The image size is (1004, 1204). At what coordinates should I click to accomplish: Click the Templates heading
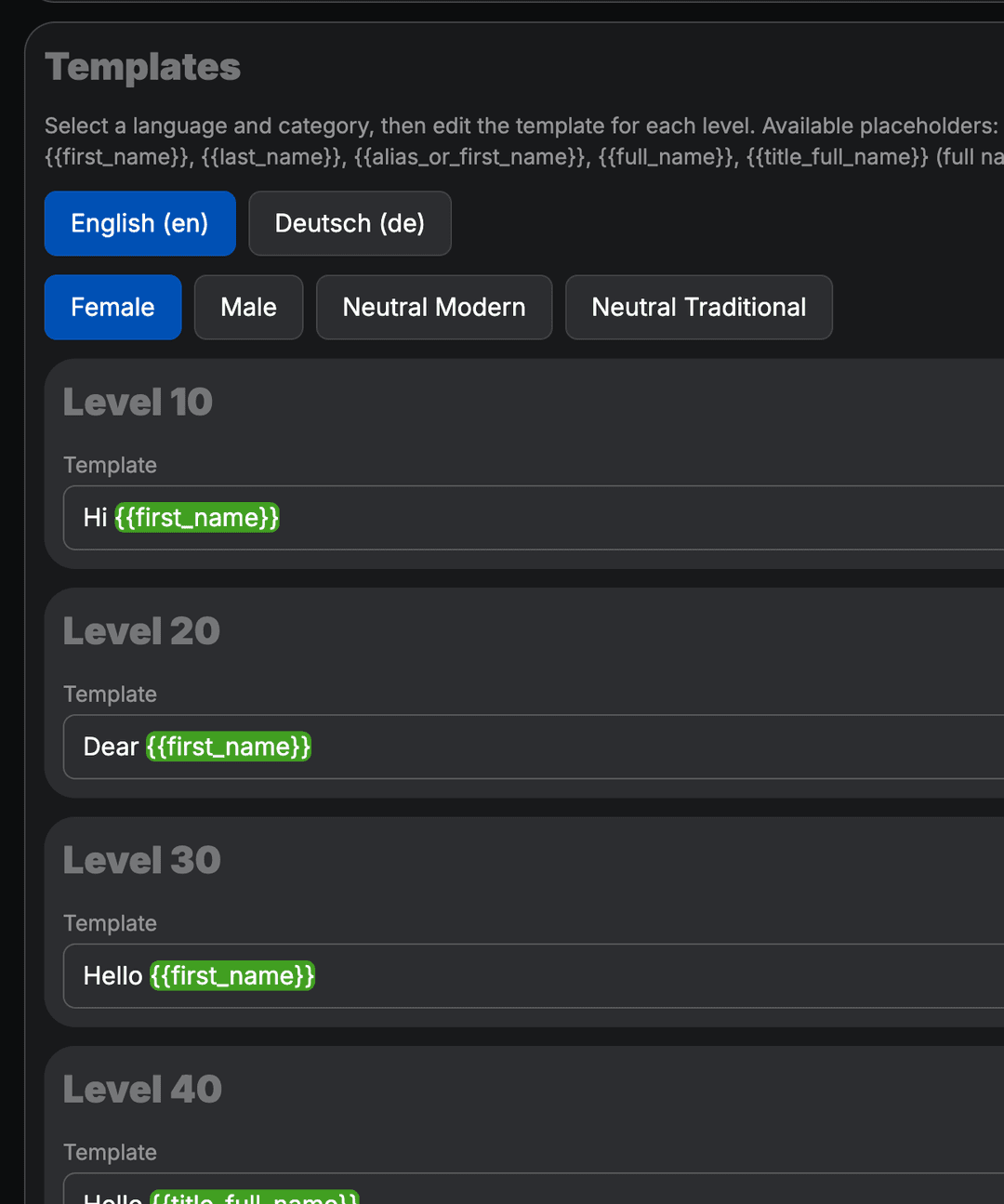click(143, 67)
